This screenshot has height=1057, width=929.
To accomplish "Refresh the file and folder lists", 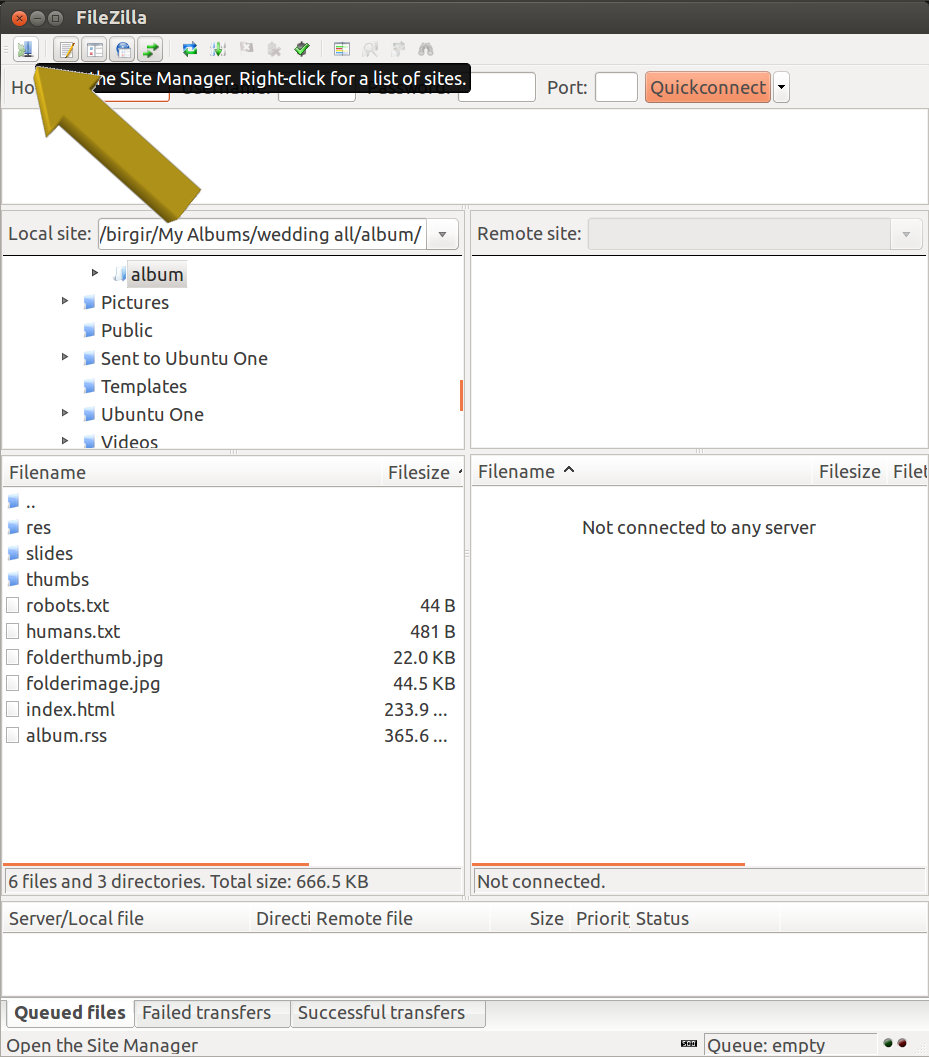I will coord(188,48).
